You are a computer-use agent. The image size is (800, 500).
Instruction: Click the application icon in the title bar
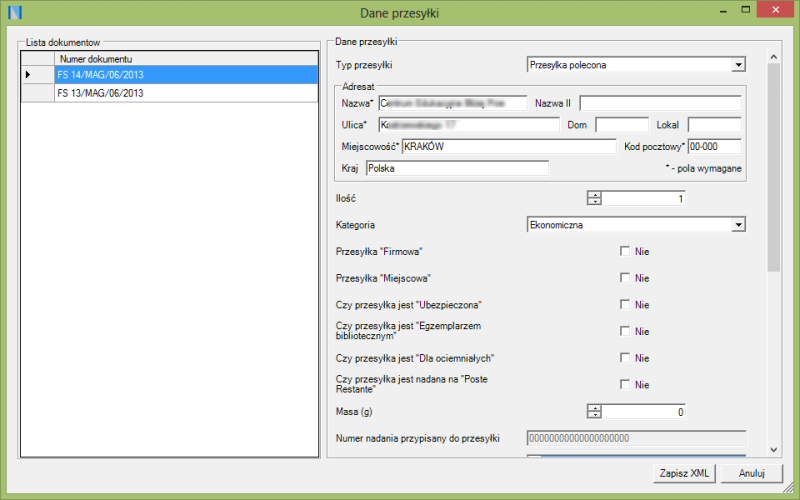(x=13, y=12)
